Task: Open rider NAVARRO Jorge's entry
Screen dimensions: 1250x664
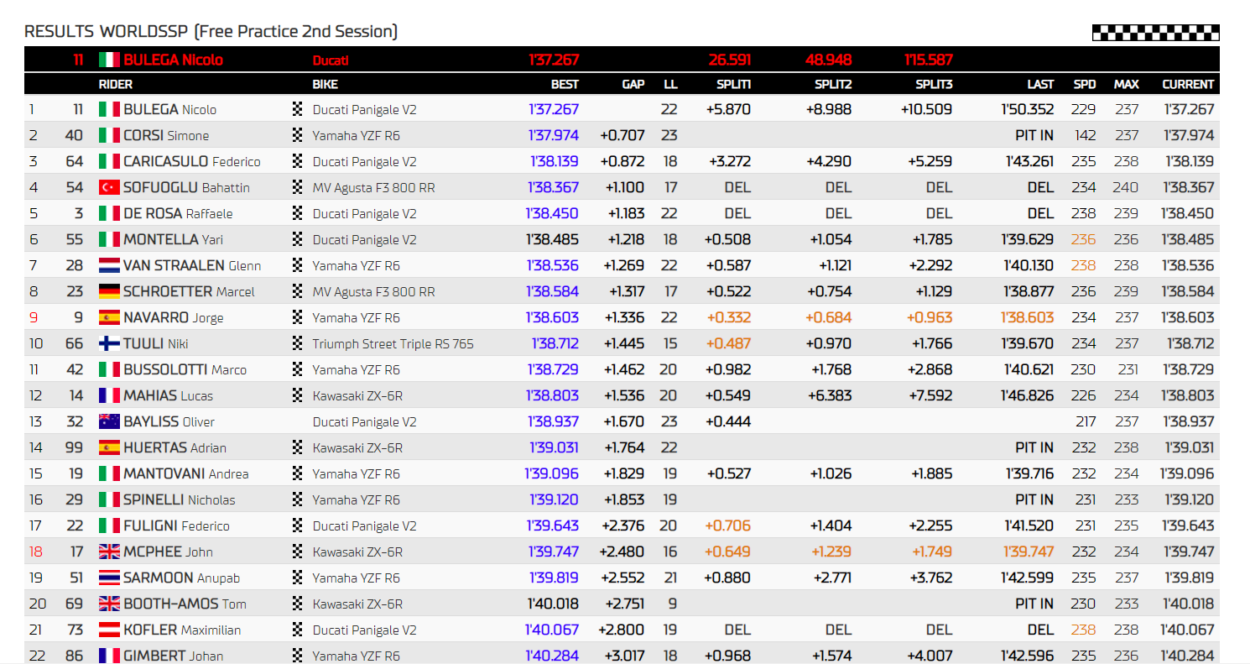Action: pyautogui.click(x=173, y=317)
